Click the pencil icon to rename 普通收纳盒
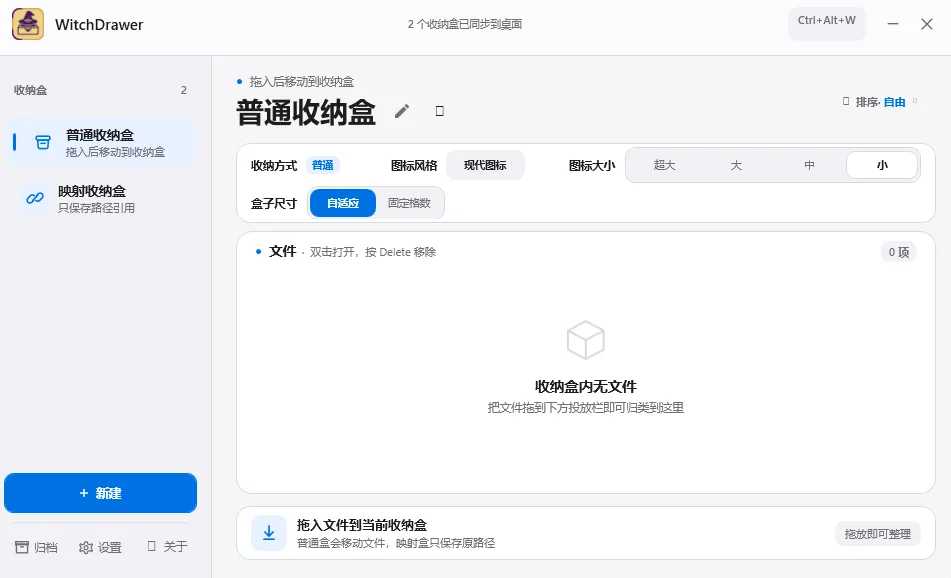 tap(402, 111)
